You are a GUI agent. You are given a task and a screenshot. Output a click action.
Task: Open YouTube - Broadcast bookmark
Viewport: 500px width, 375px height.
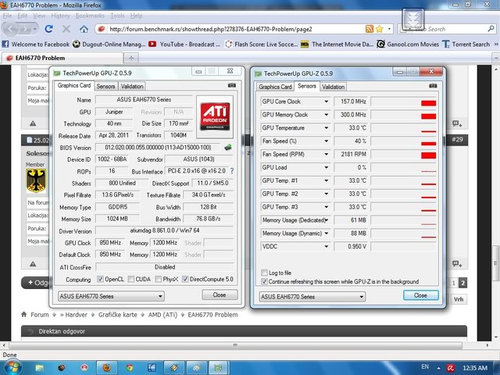click(x=184, y=44)
